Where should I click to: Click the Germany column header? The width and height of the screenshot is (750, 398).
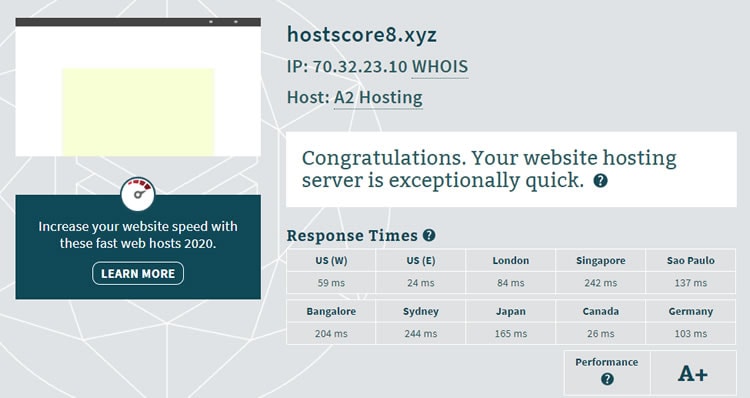click(x=690, y=311)
